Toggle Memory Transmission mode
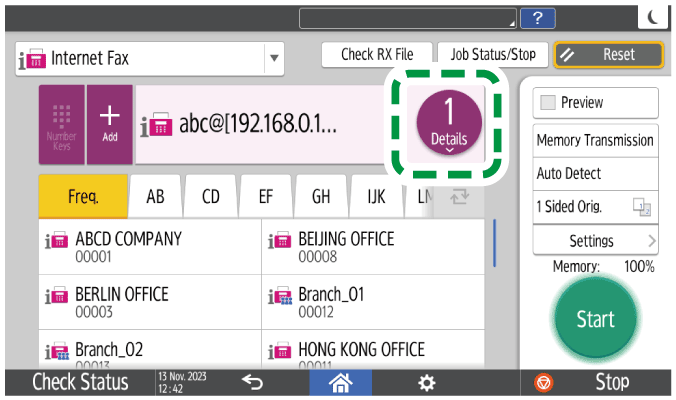 pyautogui.click(x=595, y=140)
